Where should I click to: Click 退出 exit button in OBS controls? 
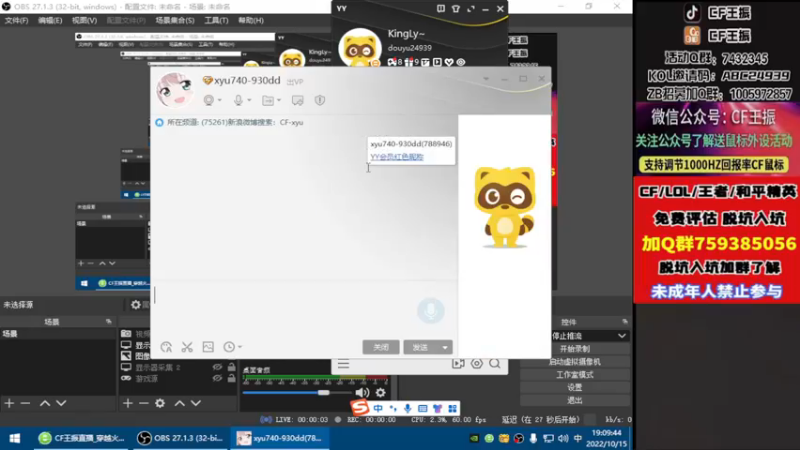(574, 400)
